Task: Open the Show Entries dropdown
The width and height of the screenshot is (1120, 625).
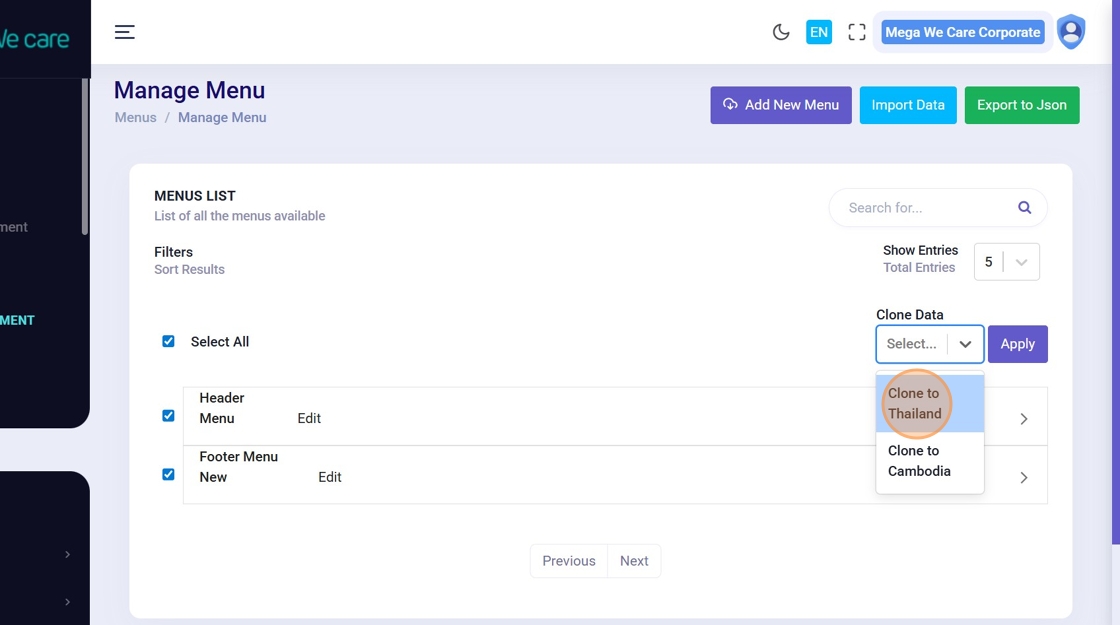Action: 1006,262
